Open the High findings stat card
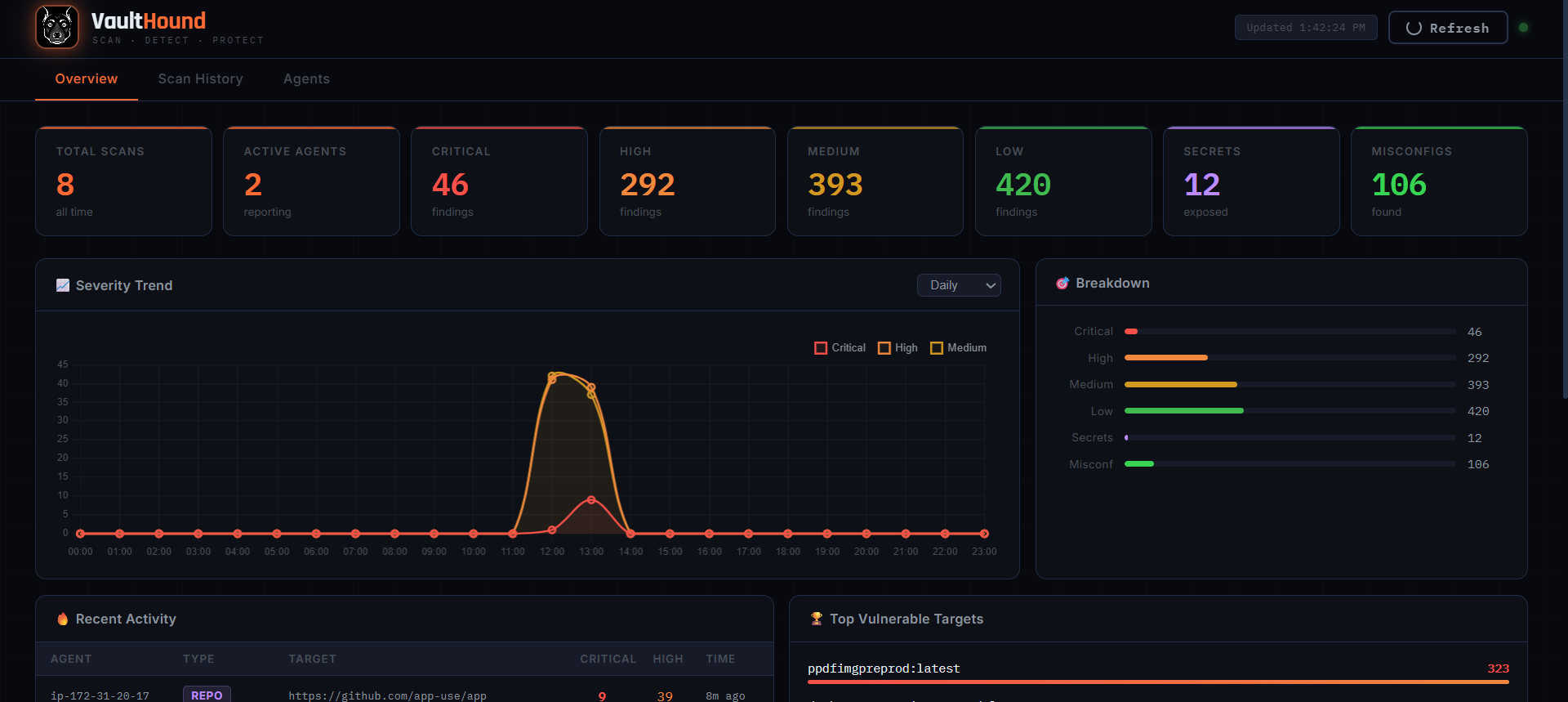The height and width of the screenshot is (702, 1568). point(688,181)
